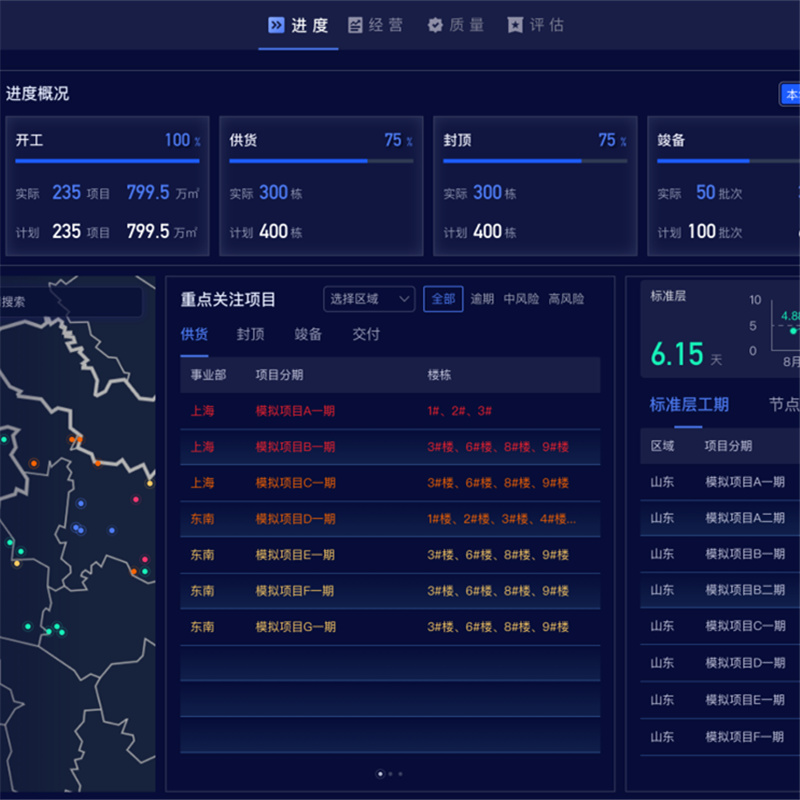Go to the third pagination dot
800x800 pixels.
pos(400,774)
